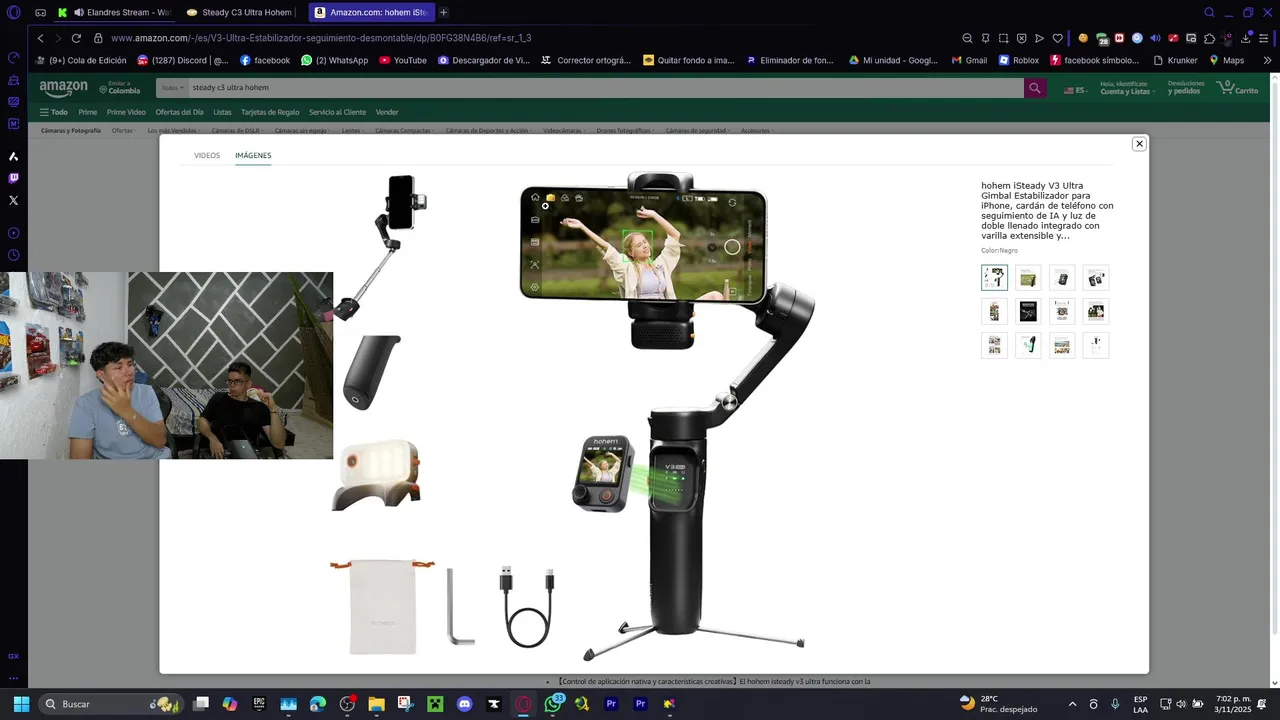Open the Roblox bookmark
Viewport: 1280px width, 720px height.
point(1019,60)
